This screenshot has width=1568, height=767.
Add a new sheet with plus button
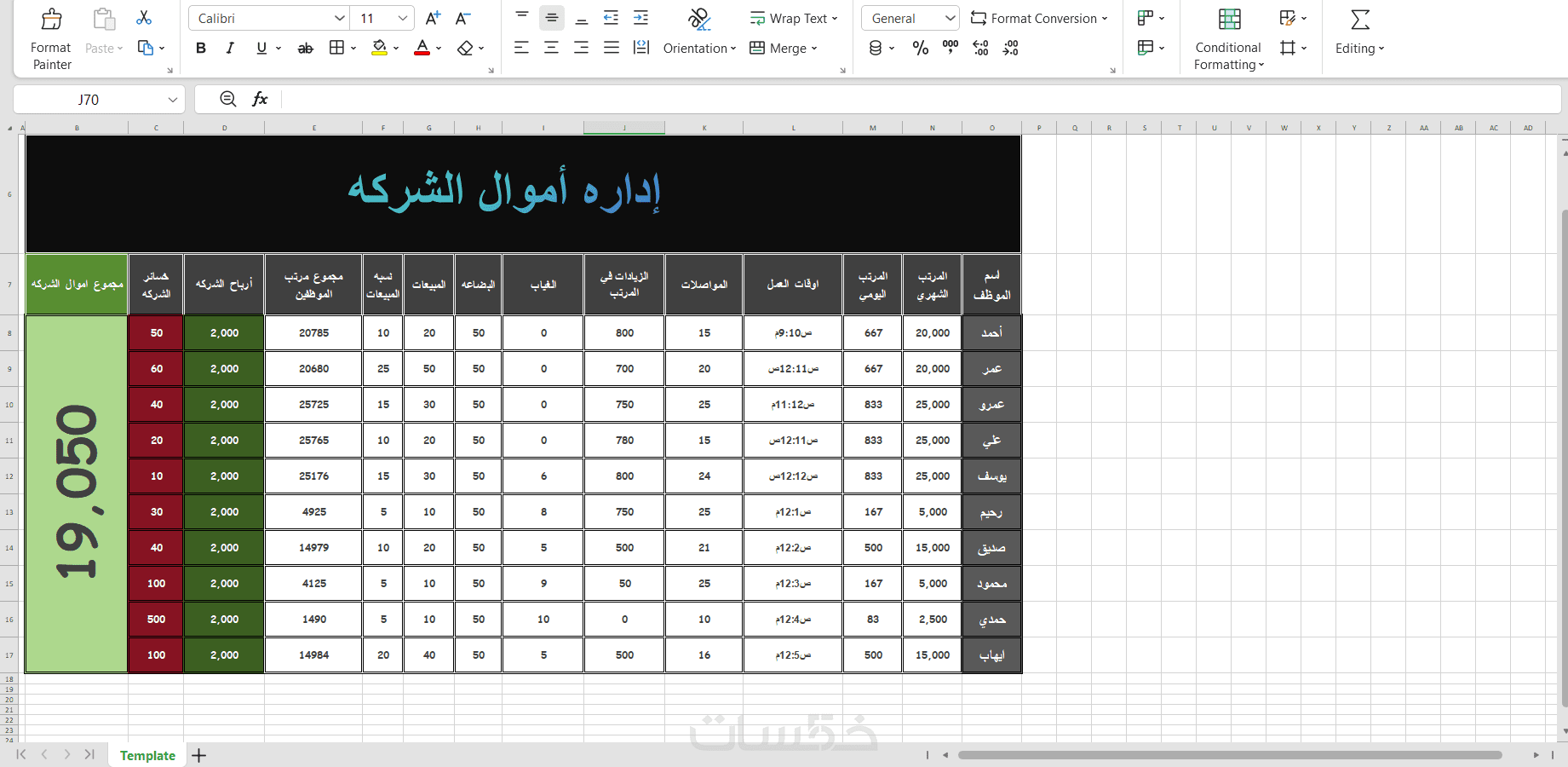pyautogui.click(x=199, y=755)
